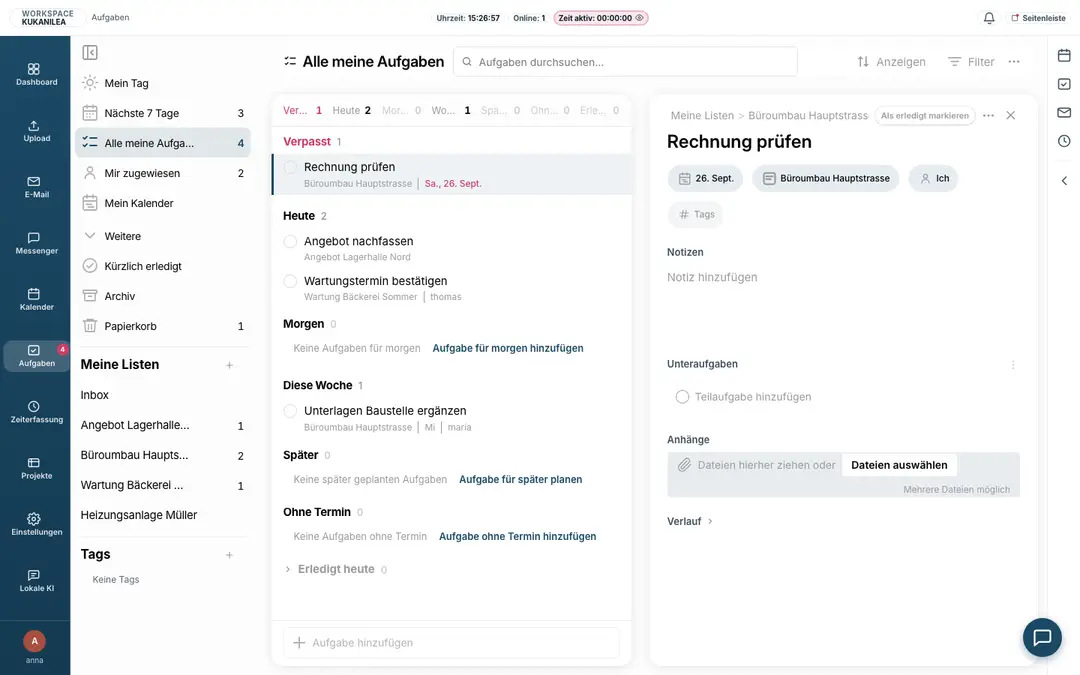Add a new tag with plus icon
This screenshot has width=1080, height=675.
tap(229, 554)
